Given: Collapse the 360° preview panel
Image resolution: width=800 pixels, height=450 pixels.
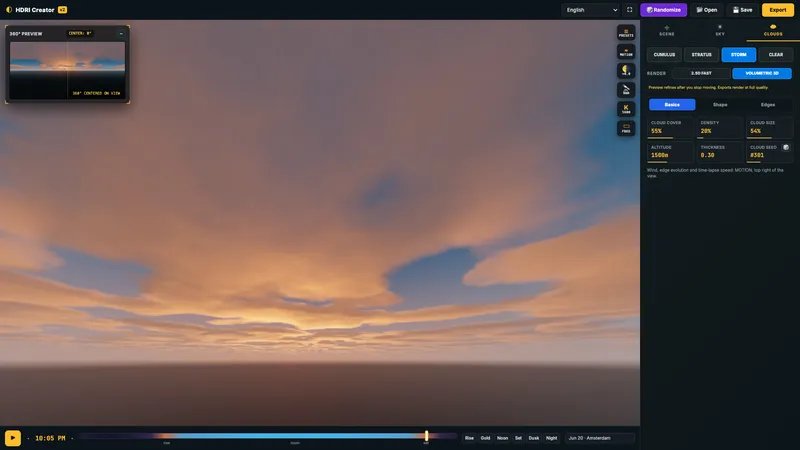Looking at the screenshot, I should click(x=121, y=34).
